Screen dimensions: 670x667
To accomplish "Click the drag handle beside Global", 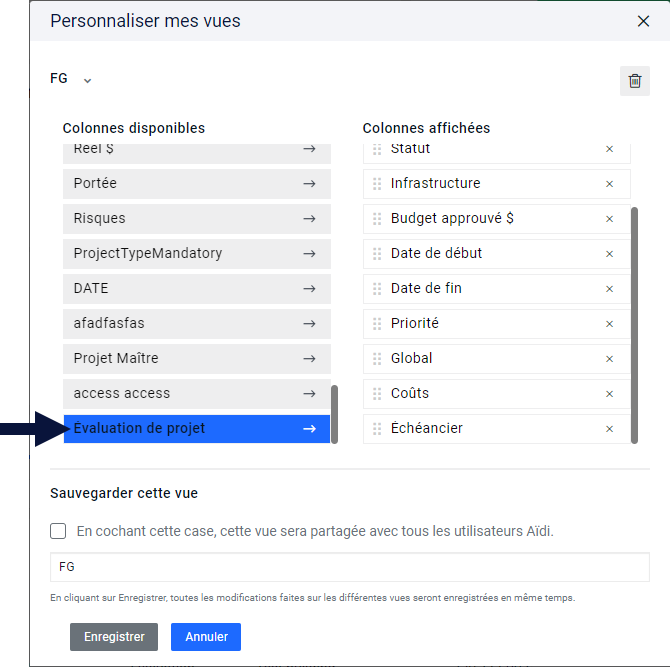I will coord(377,359).
